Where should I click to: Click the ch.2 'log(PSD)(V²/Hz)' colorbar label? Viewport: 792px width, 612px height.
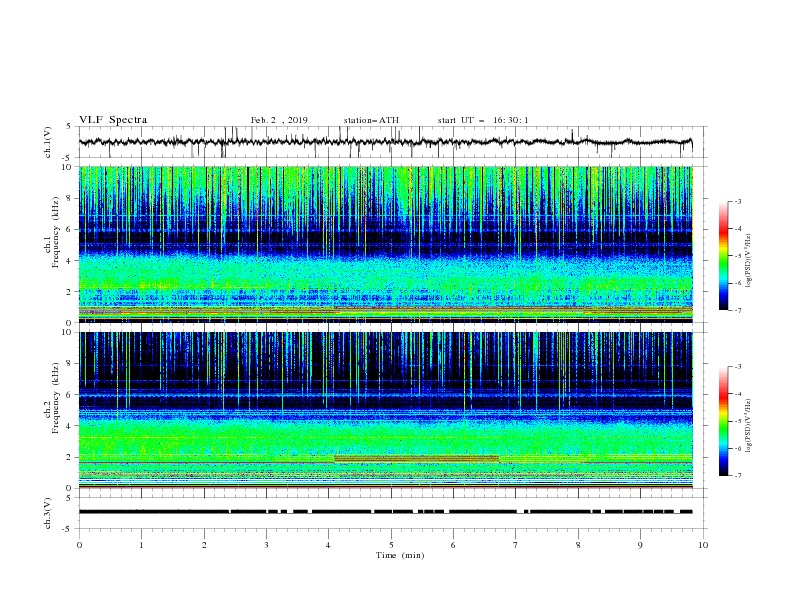point(748,425)
